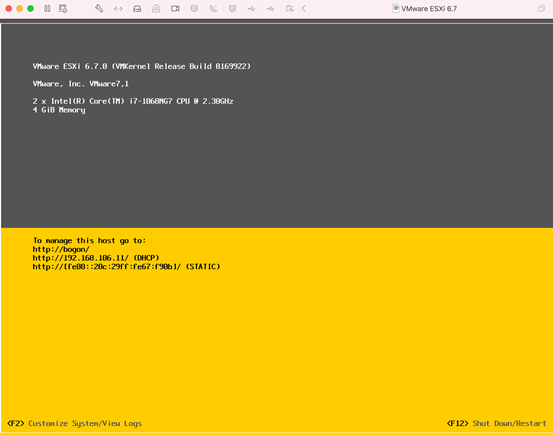553x435 pixels.
Task: Click the VMware ESXi 6.7 window title
Action: [x=429, y=8]
